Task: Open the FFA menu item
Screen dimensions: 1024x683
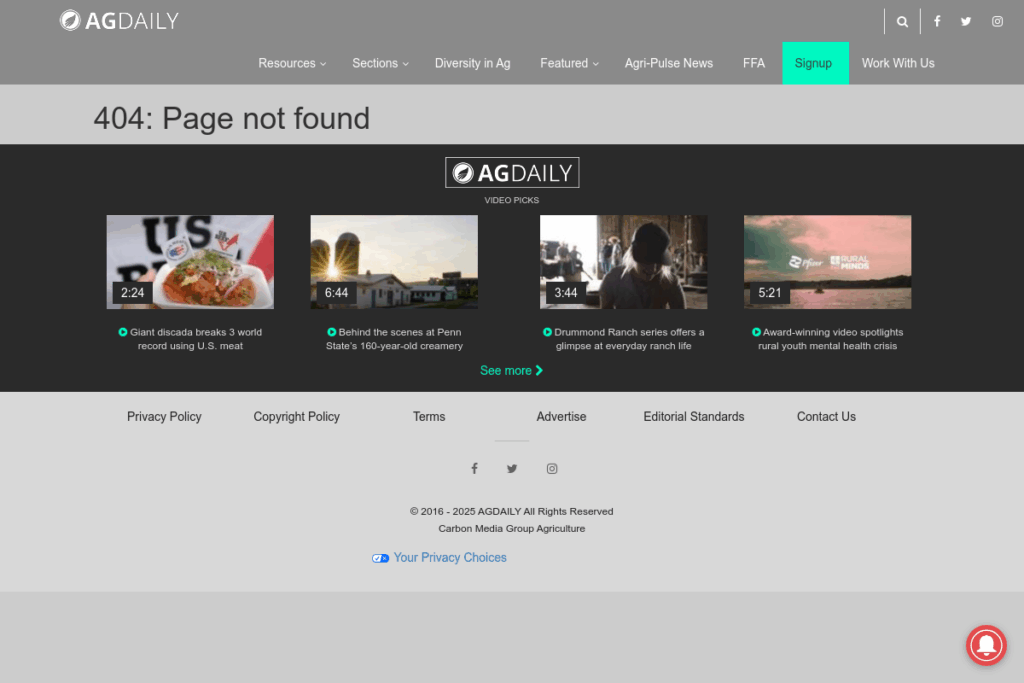Action: 754,63
